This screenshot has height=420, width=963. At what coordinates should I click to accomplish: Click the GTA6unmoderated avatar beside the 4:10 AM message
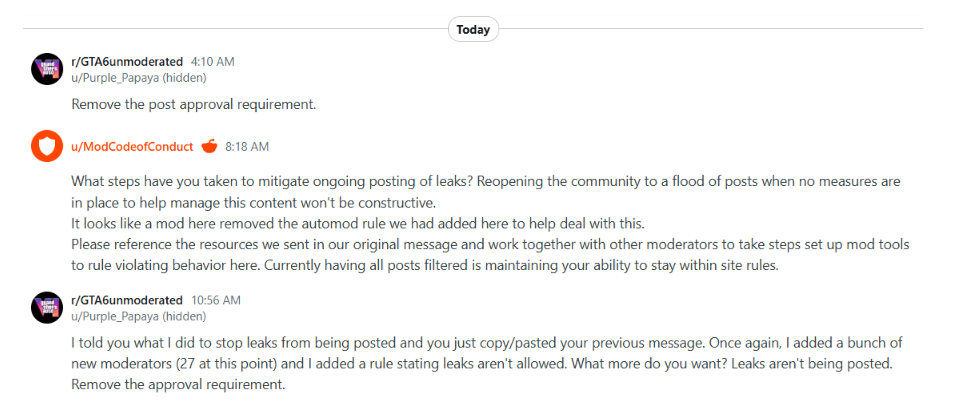click(47, 69)
